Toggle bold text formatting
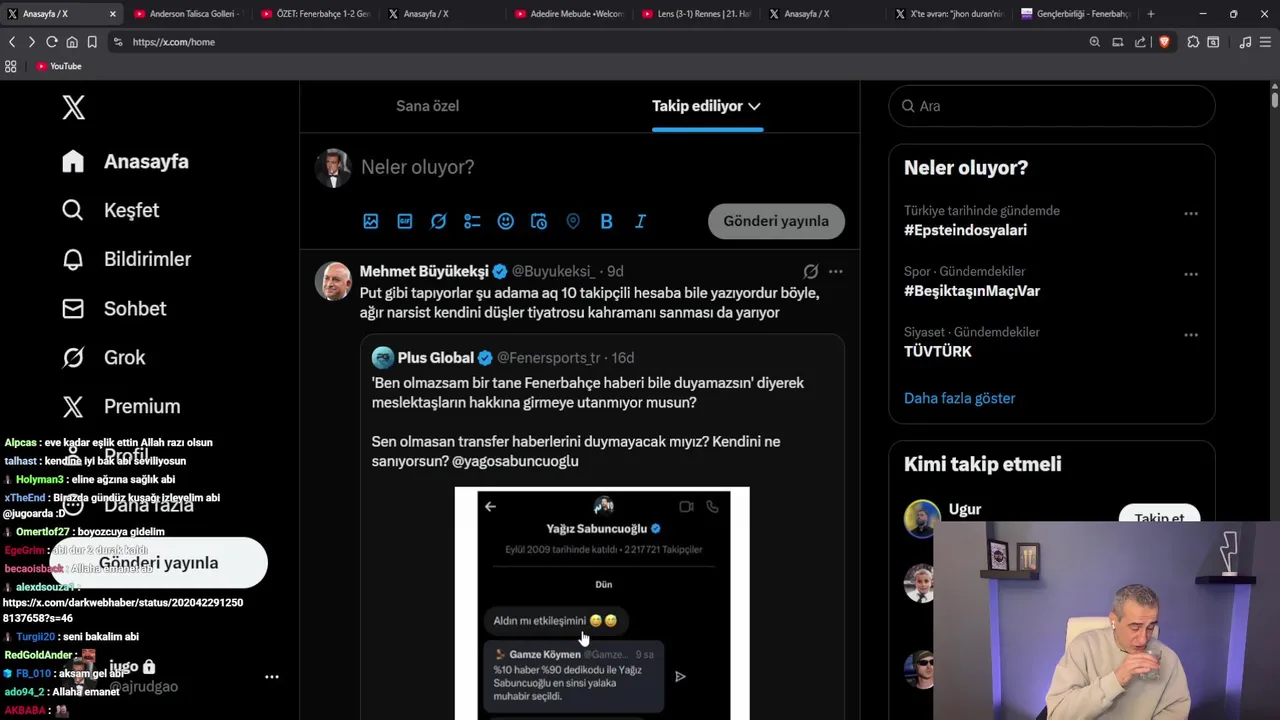 606,221
